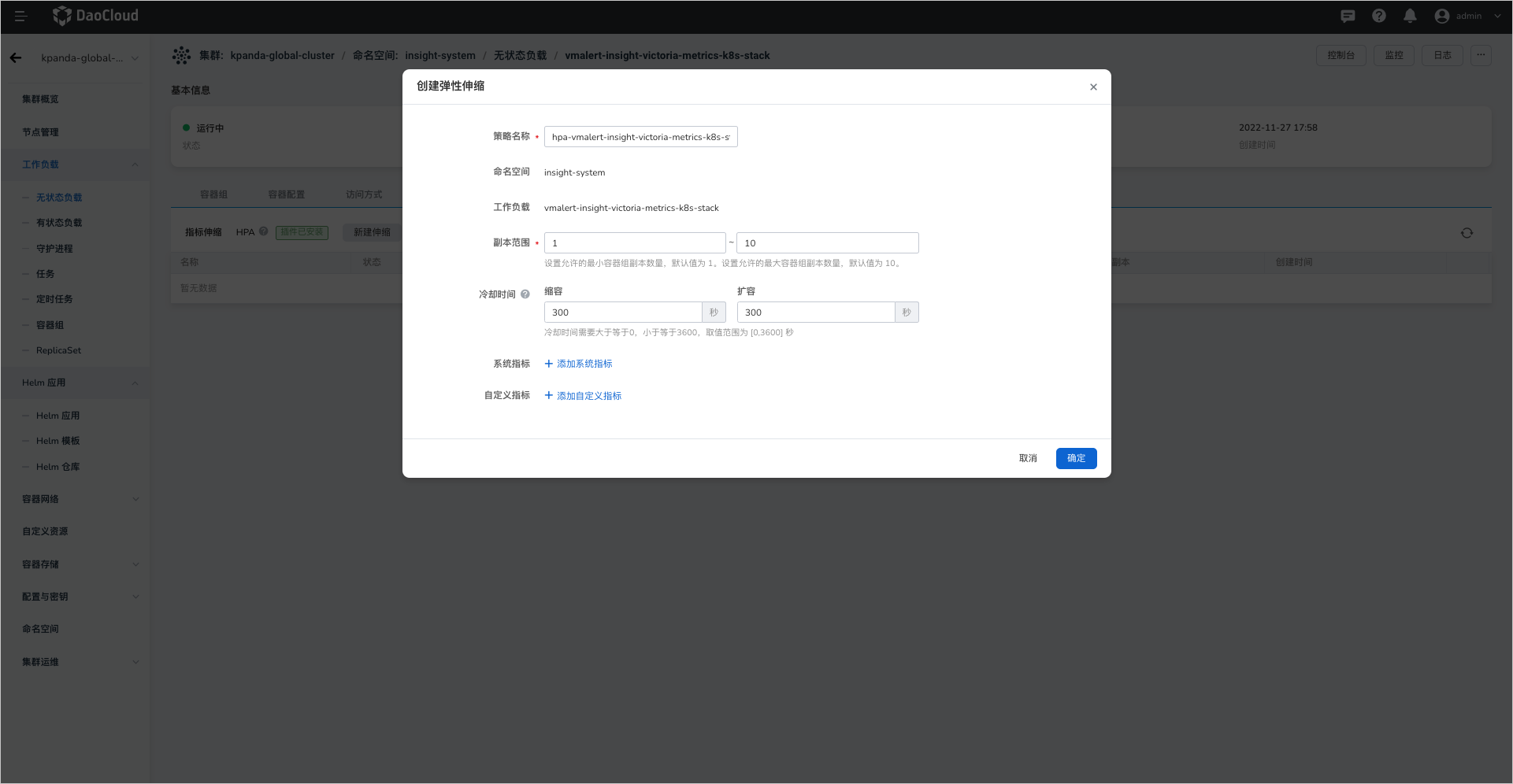This screenshot has width=1513, height=784.
Task: Expand the 配置与密钥 sidebar section
Action: pos(135,597)
